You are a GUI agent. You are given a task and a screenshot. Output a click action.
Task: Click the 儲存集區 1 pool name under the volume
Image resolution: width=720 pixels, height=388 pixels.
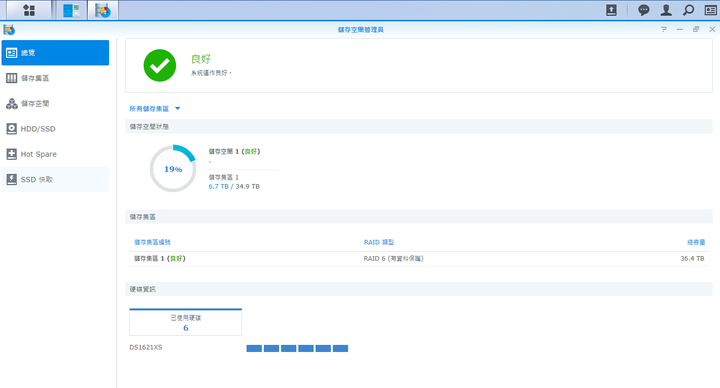point(224,177)
